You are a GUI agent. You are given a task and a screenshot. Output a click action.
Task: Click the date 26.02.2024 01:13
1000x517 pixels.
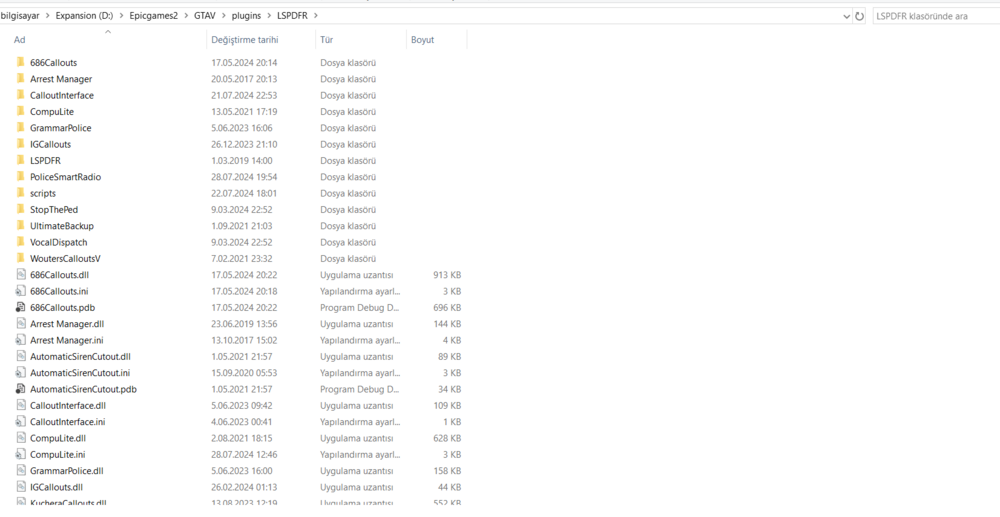click(x=244, y=487)
